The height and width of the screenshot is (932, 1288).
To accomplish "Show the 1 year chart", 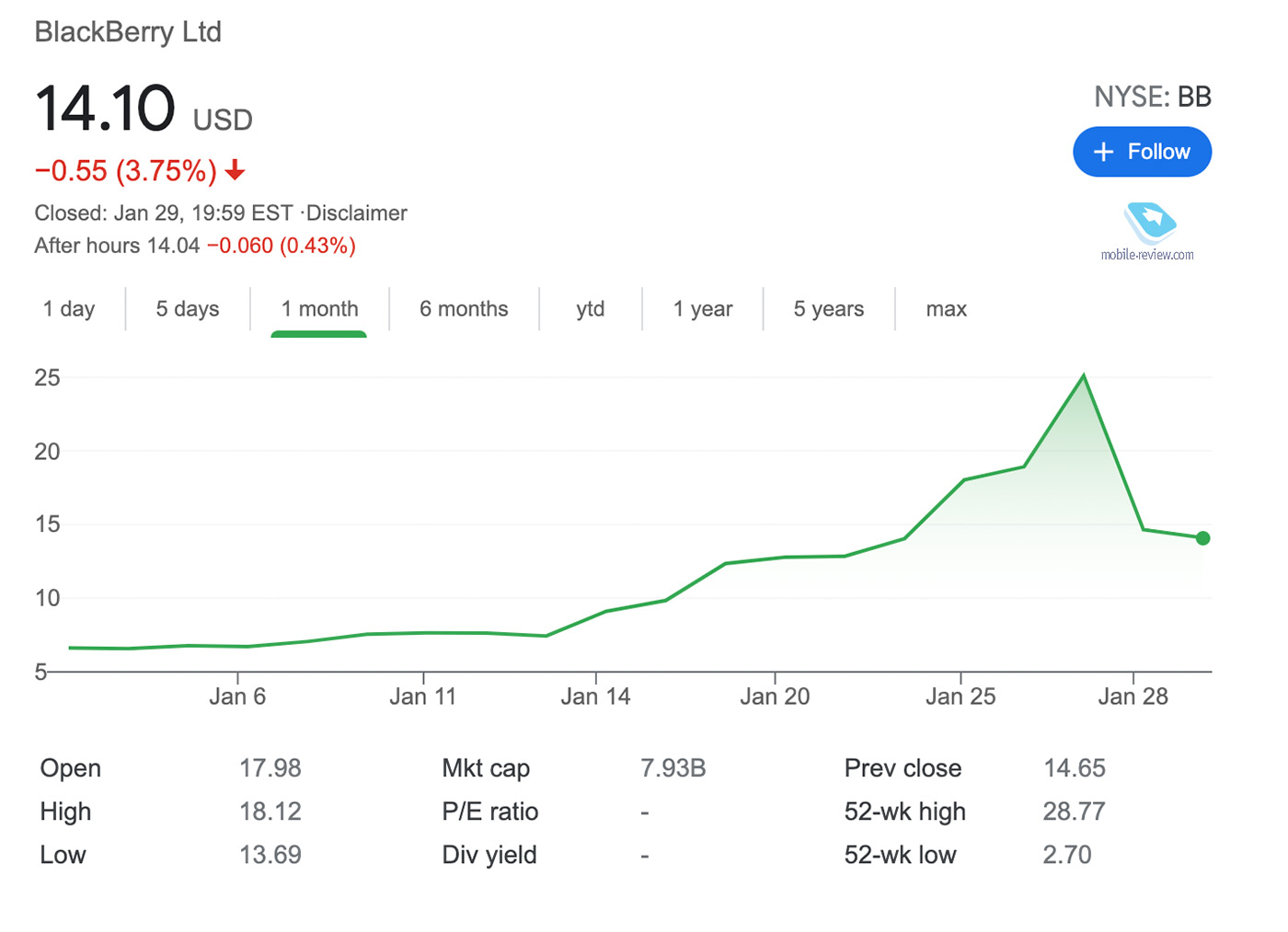I will (x=703, y=309).
